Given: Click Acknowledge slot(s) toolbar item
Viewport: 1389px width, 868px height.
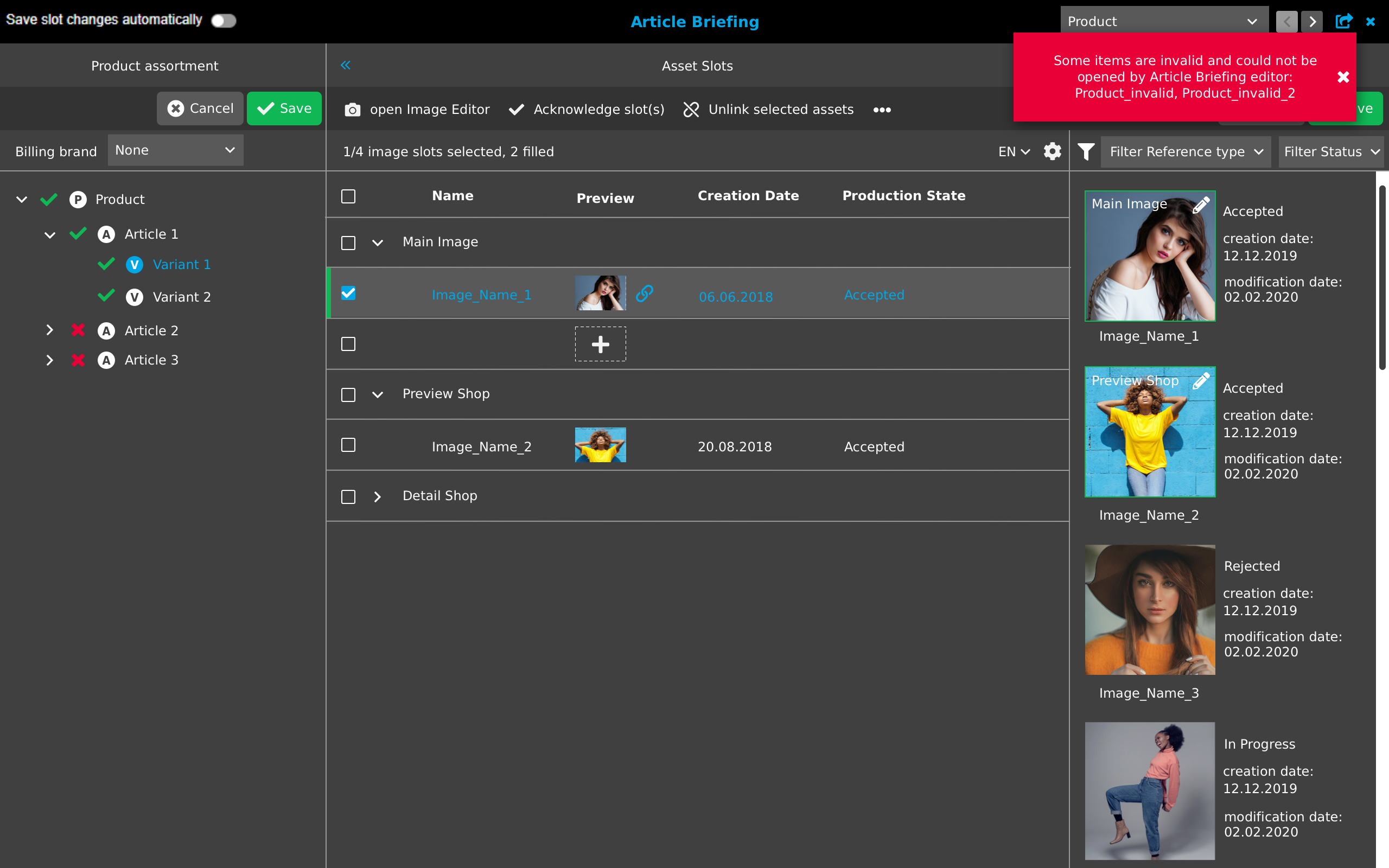Looking at the screenshot, I should [x=587, y=109].
